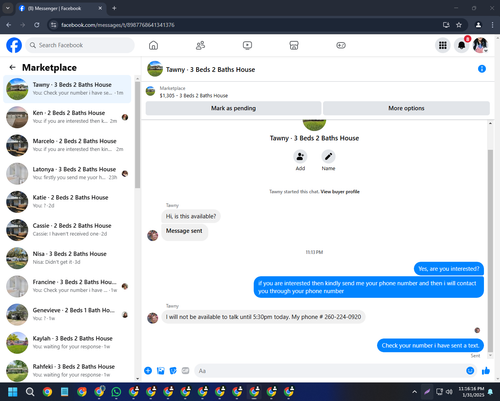
Task: Click the chat messages scrollbar
Action: point(490,250)
